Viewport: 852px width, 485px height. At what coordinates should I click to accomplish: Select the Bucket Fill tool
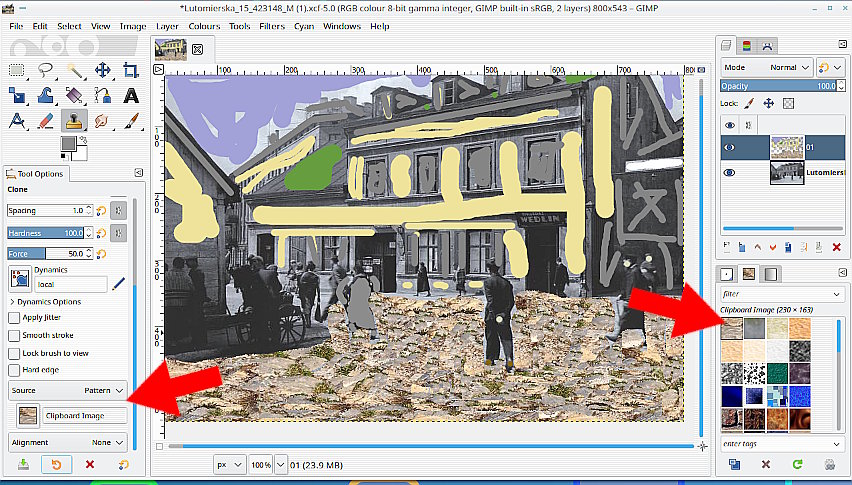(x=74, y=96)
